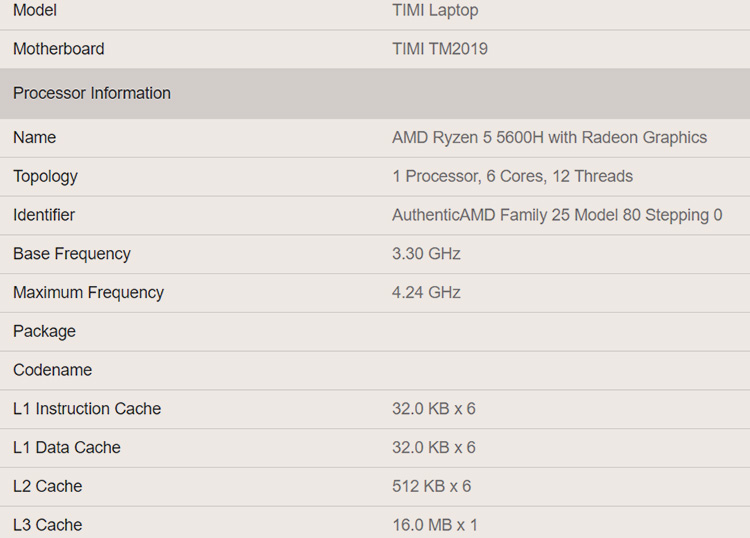Click the Motherboard row label
The height and width of the screenshot is (538, 750).
pos(58,49)
